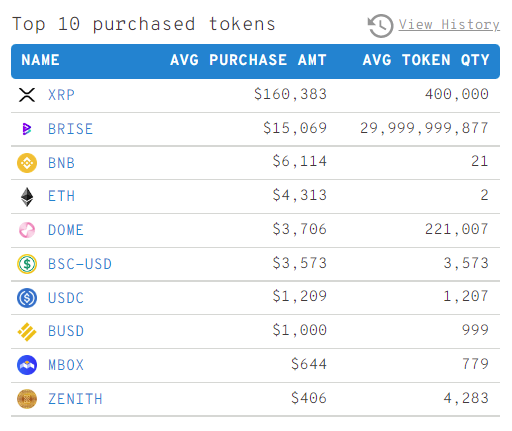Click the AVG PURCHASE AMT column header

point(248,60)
